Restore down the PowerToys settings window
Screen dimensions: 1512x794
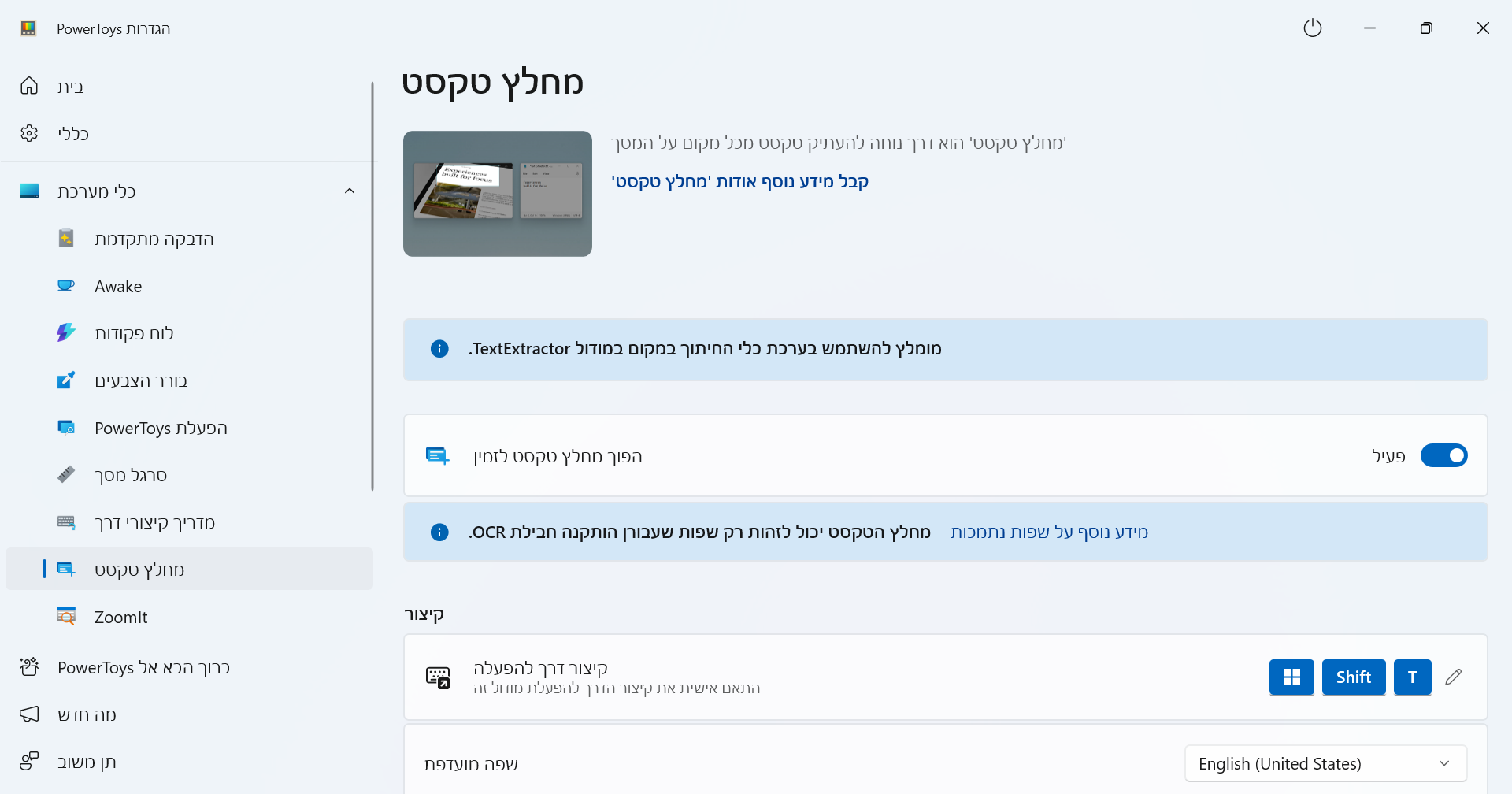pyautogui.click(x=1426, y=28)
